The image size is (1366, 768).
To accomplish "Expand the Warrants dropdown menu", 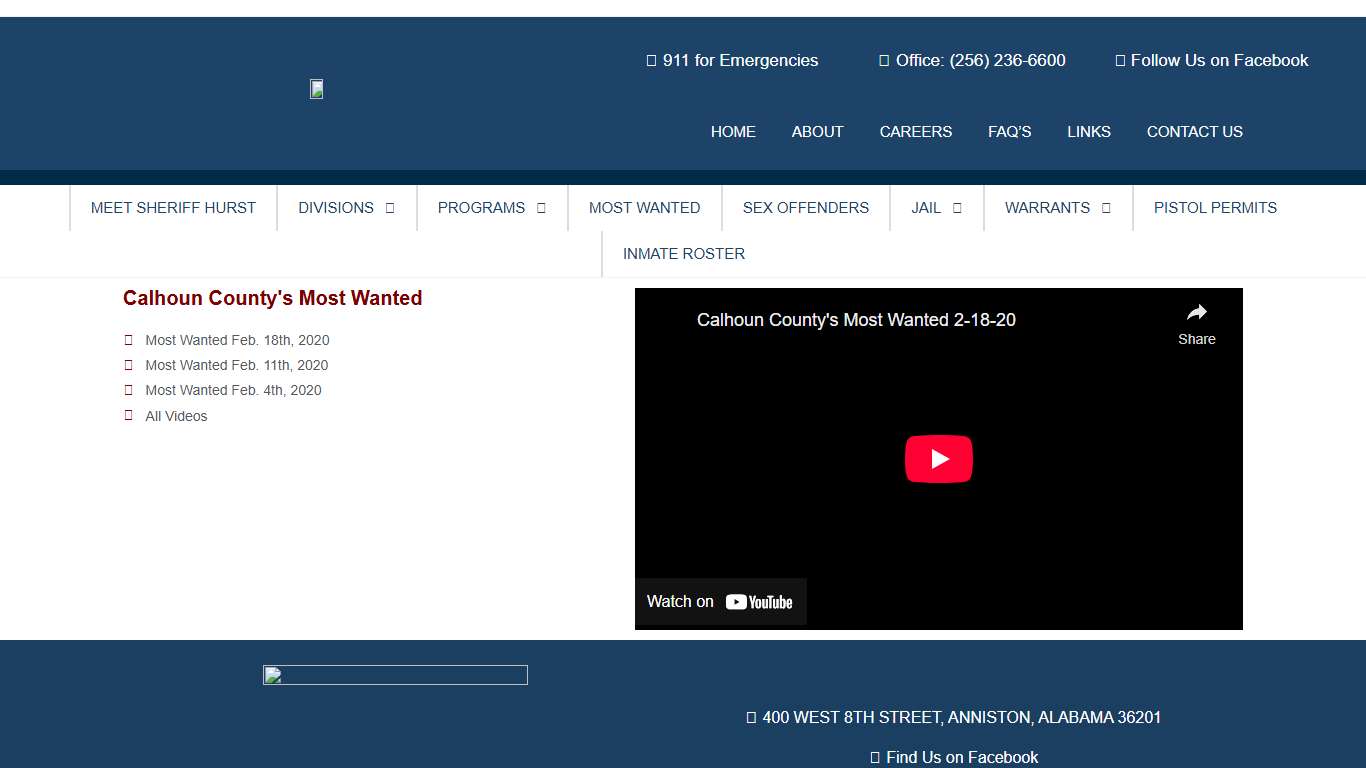I will pyautogui.click(x=1057, y=208).
